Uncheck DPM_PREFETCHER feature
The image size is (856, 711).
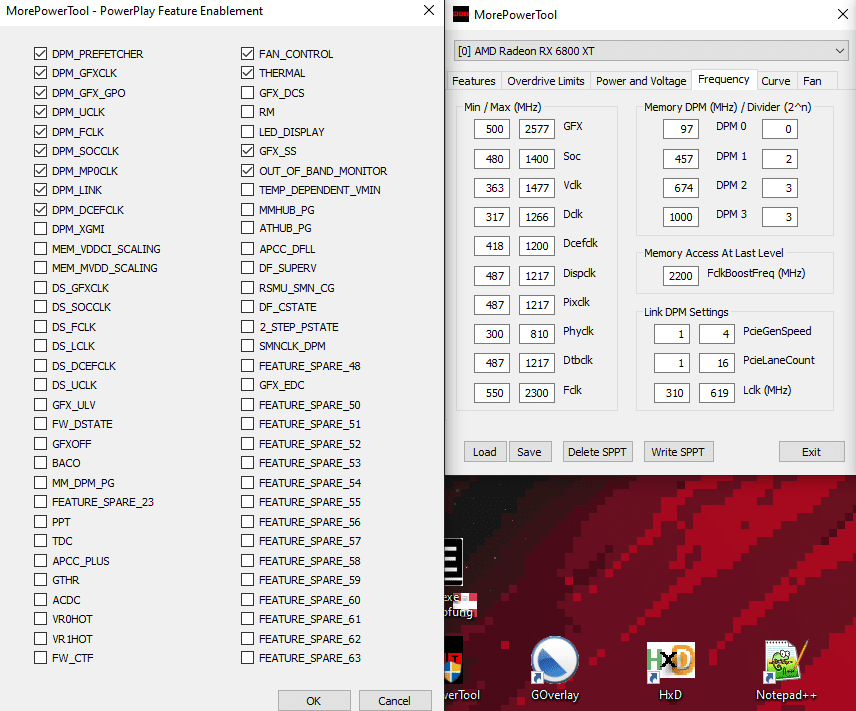pos(40,54)
